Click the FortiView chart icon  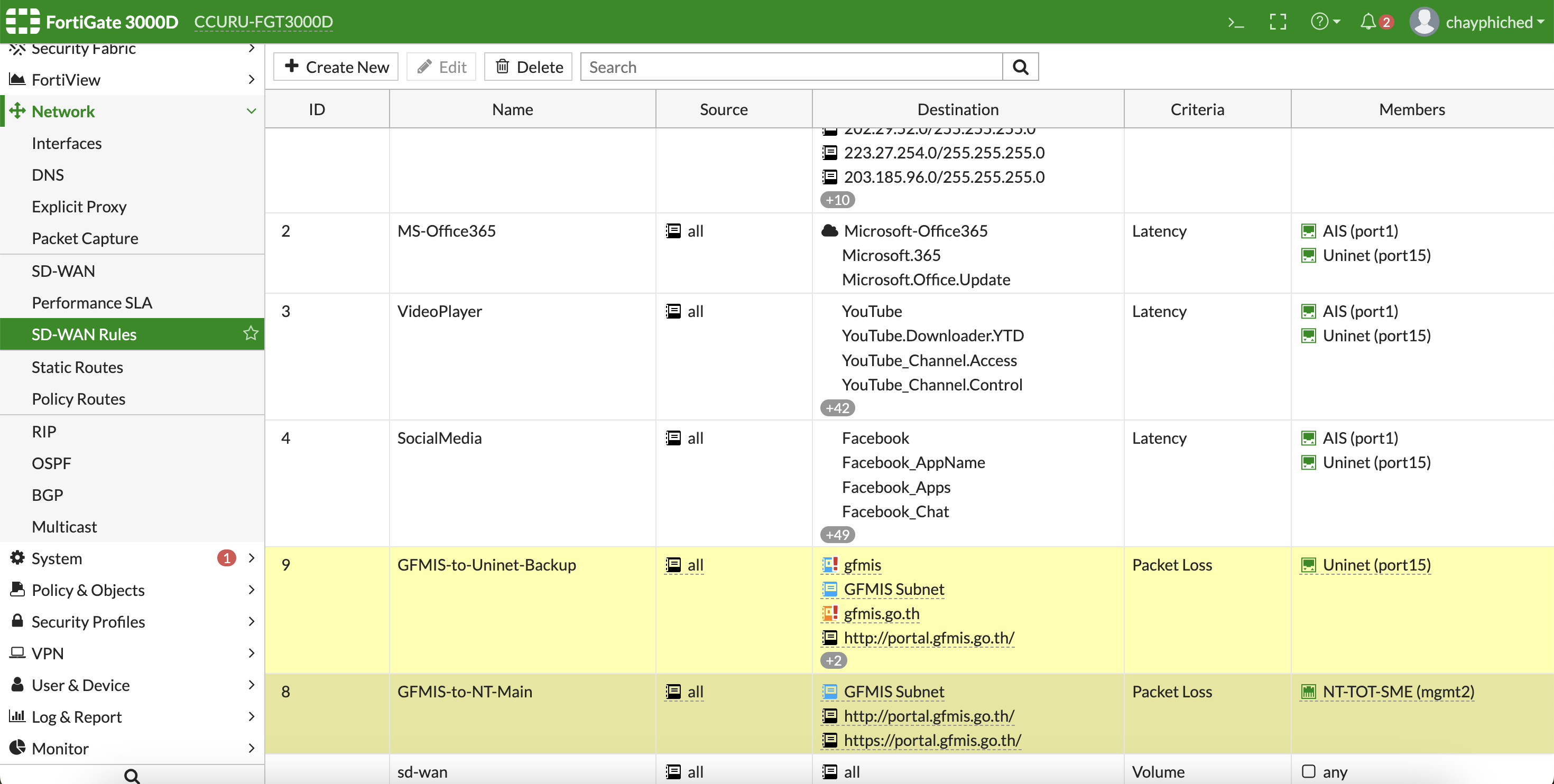click(x=17, y=79)
